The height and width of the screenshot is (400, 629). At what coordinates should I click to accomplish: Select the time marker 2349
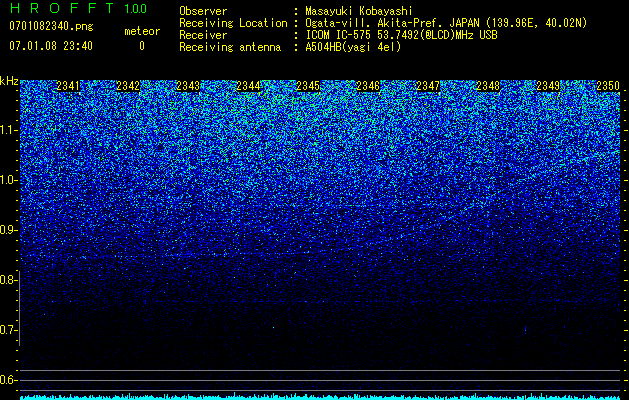(x=548, y=86)
